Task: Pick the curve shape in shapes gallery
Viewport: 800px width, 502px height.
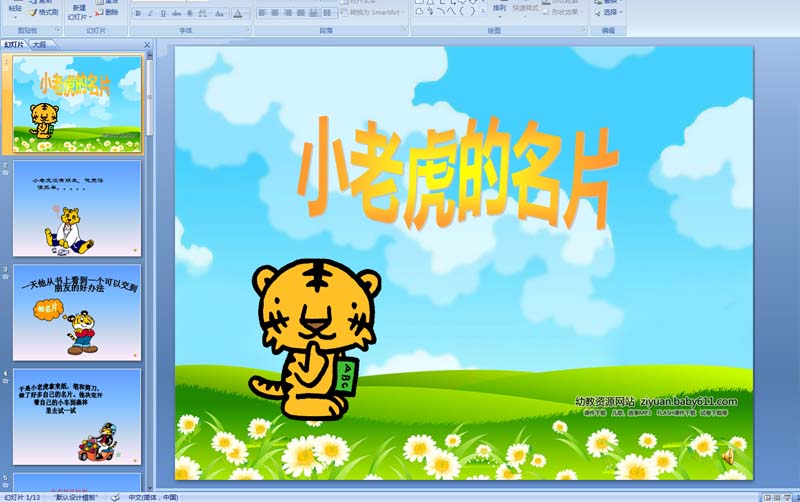Action: (x=440, y=11)
